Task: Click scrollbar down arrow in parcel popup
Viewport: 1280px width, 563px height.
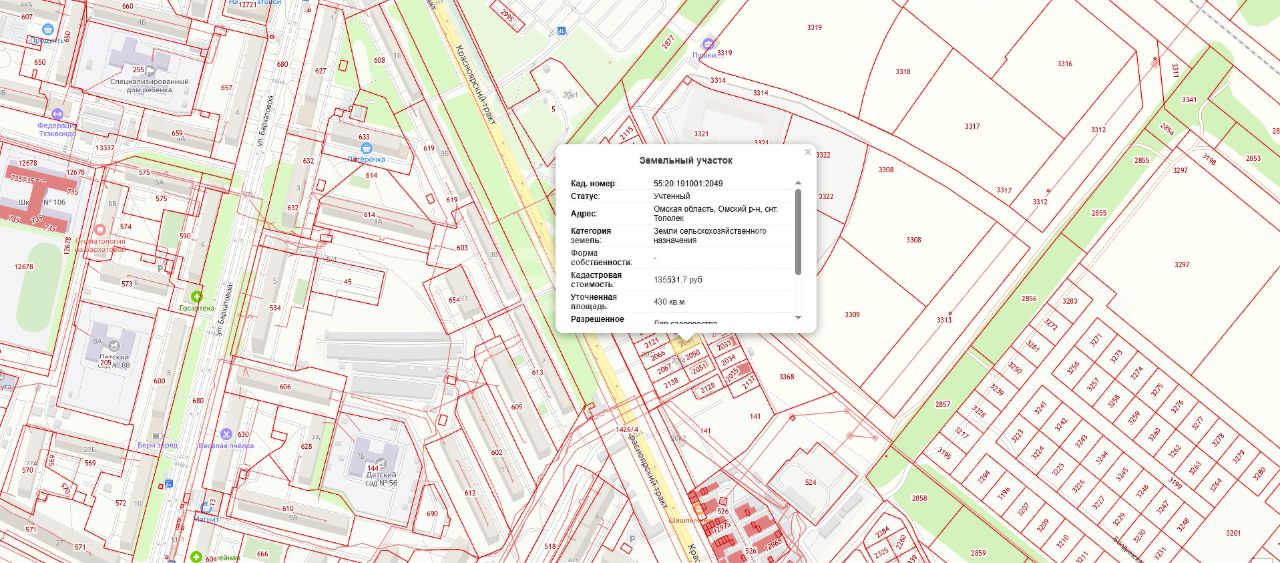Action: pyautogui.click(x=797, y=317)
